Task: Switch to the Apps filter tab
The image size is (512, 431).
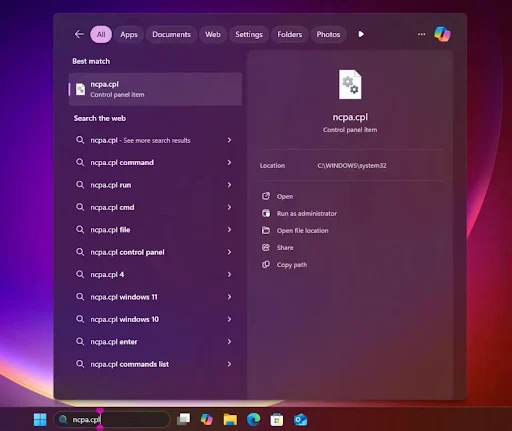Action: pos(129,34)
